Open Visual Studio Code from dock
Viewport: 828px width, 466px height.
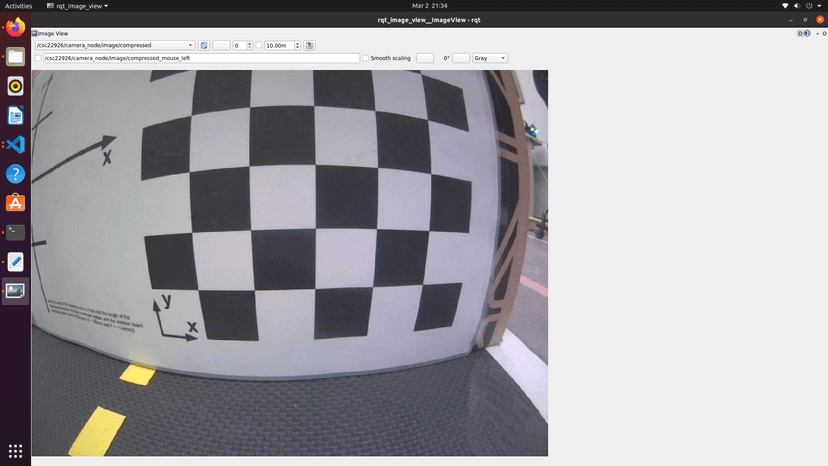[15, 144]
